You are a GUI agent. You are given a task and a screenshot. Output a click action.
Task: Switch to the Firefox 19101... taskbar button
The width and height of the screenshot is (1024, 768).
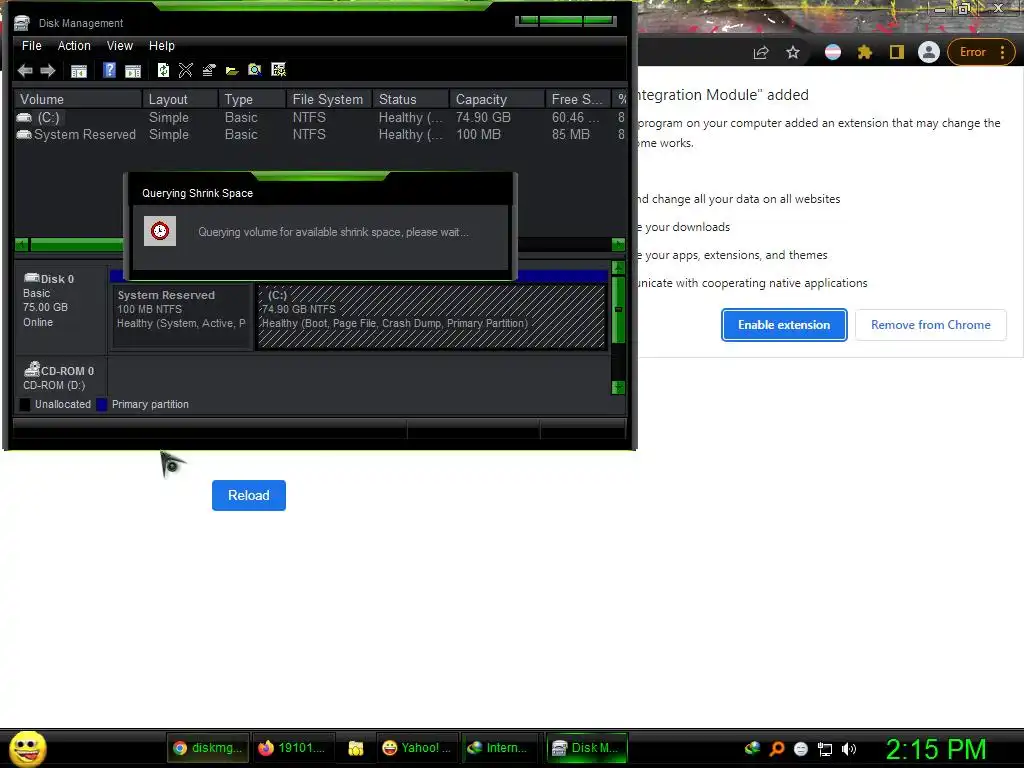292,748
